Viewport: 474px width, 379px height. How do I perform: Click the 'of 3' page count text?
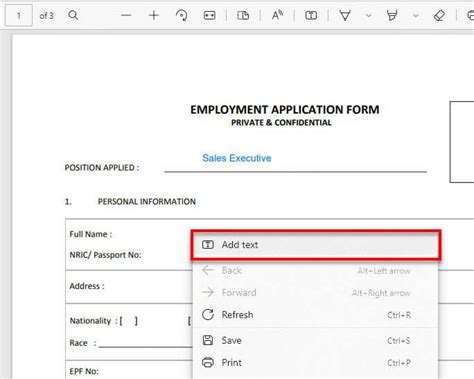coord(46,16)
